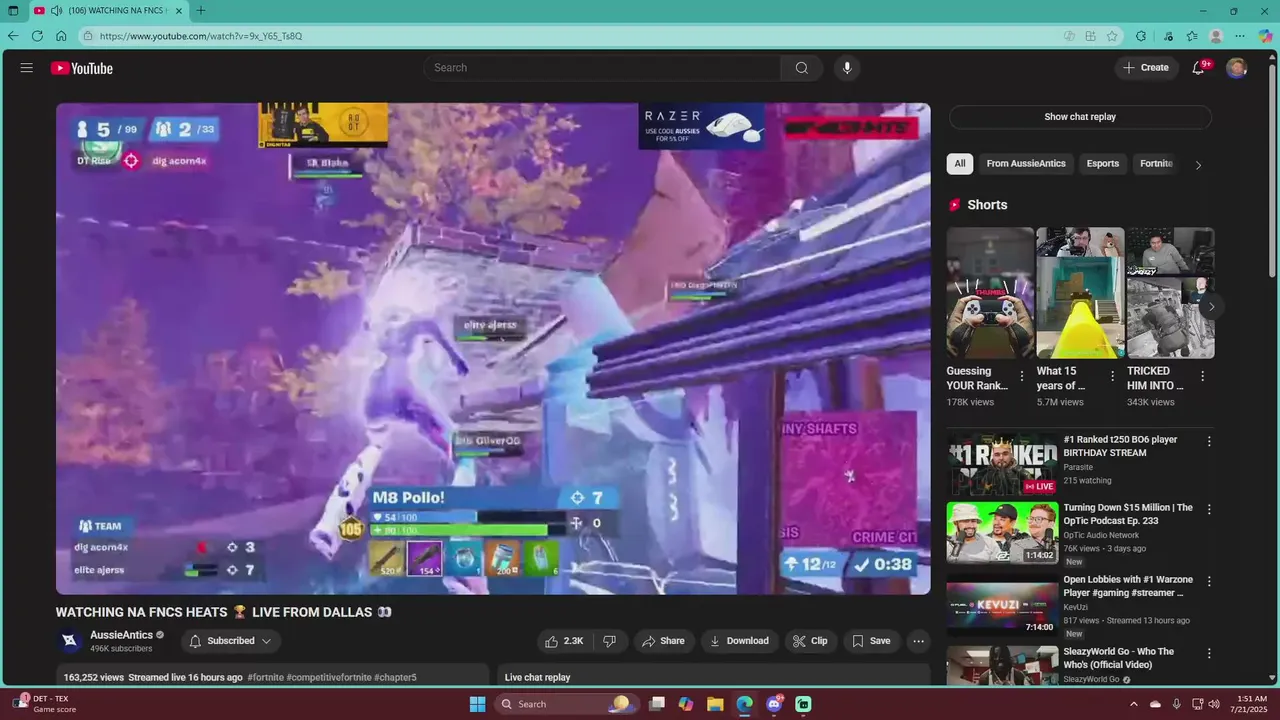Click the Create button
The height and width of the screenshot is (720, 1280).
[1145, 68]
